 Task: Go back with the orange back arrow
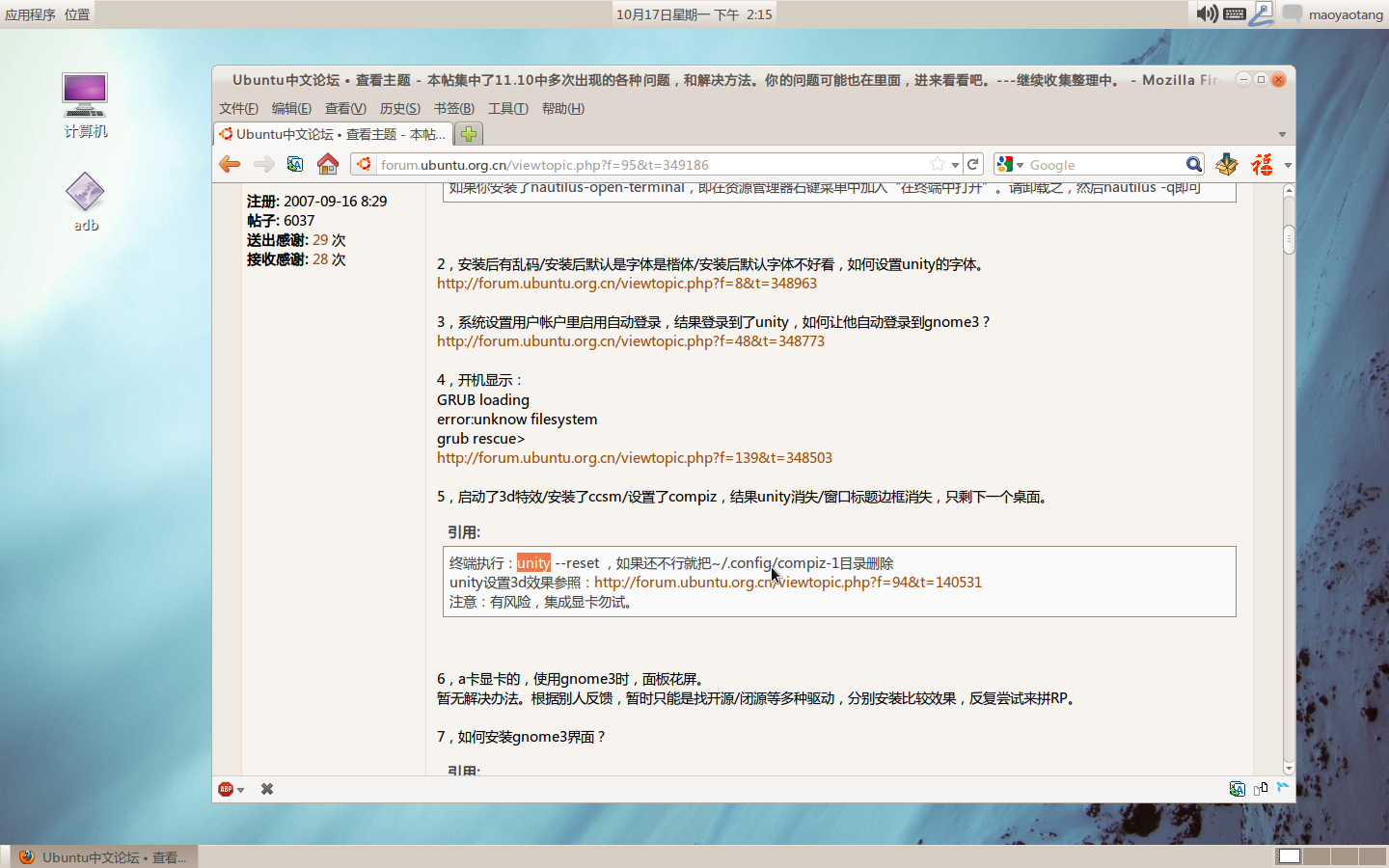click(230, 165)
